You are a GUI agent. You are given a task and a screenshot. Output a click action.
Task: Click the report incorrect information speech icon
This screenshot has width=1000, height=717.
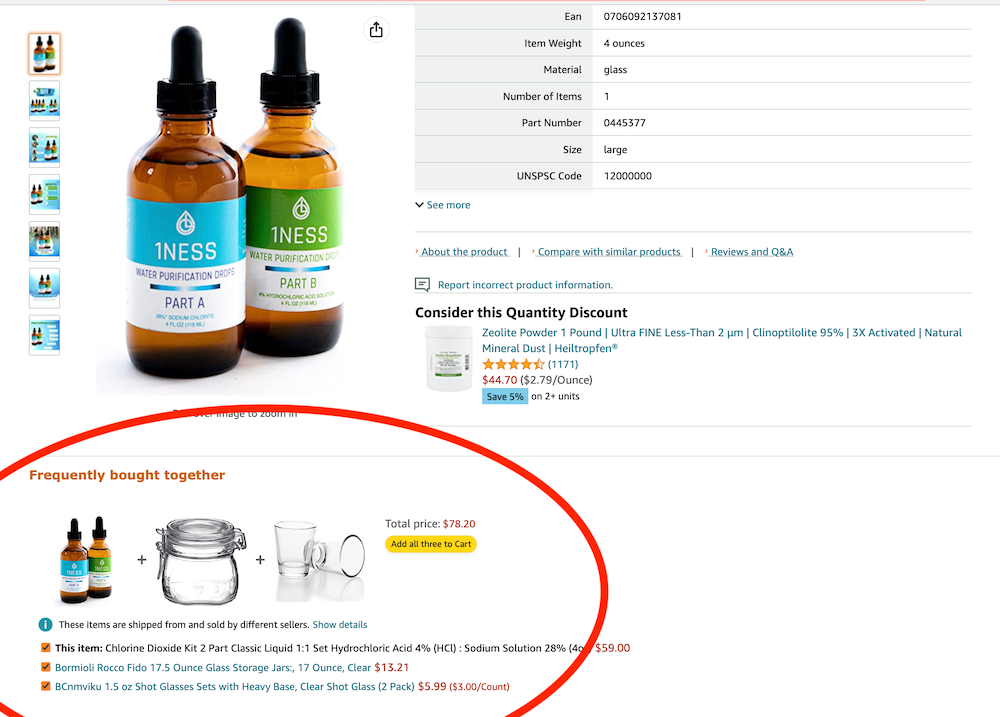422,285
